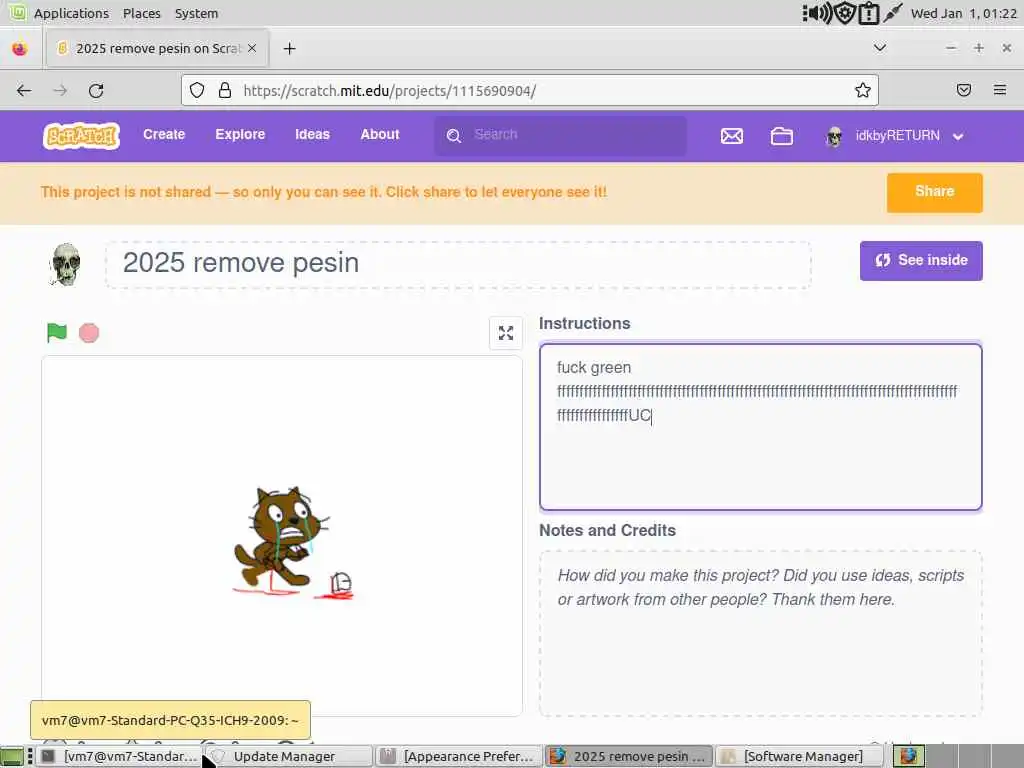This screenshot has width=1024, height=768.
Task: Switch to Appearance Preferences taskbar window
Action: coord(459,756)
